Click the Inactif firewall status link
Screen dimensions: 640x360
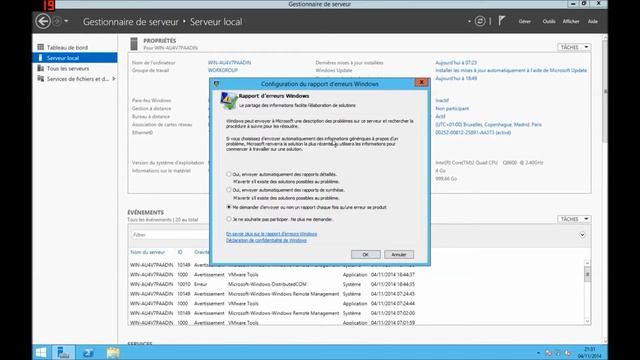point(442,100)
